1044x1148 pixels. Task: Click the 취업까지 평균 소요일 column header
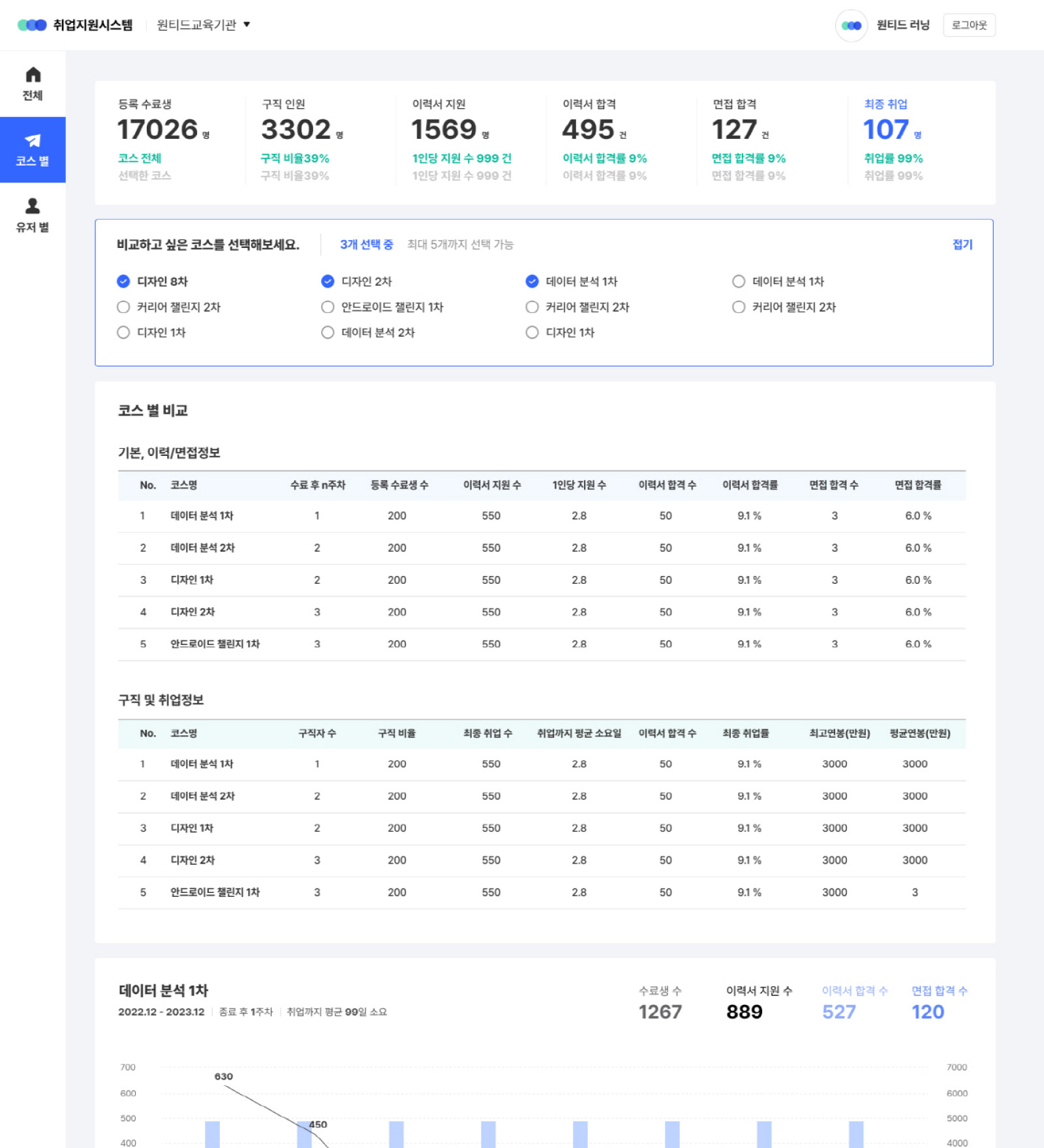coord(579,733)
